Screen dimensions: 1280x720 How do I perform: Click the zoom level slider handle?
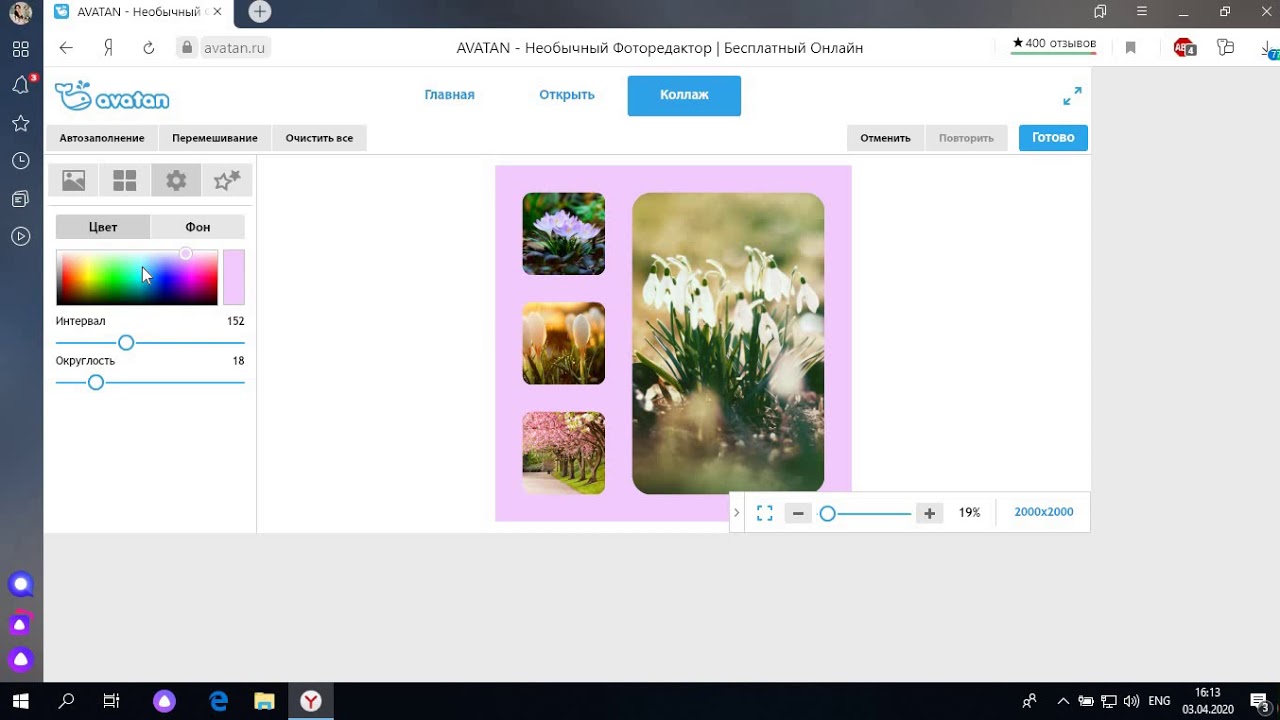(827, 513)
